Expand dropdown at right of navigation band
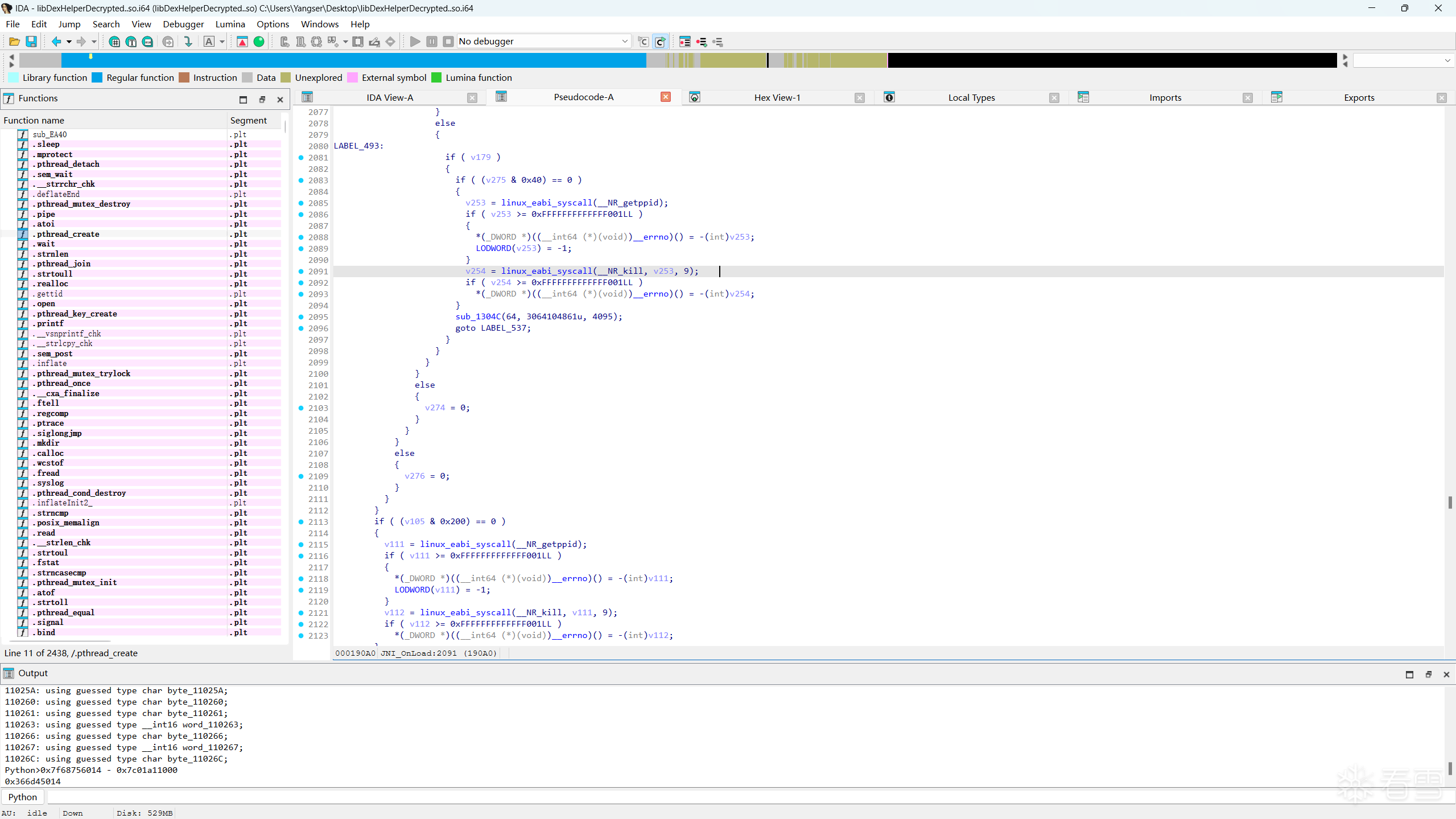1456x819 pixels. click(1447, 60)
